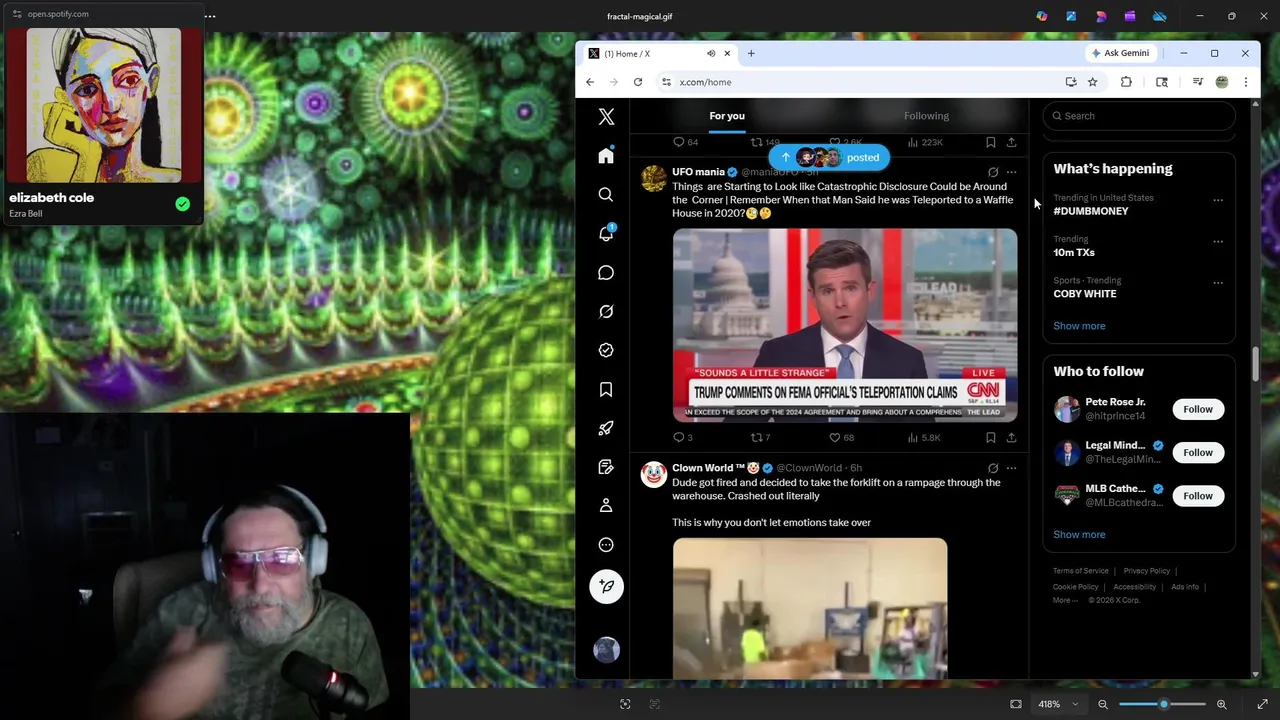Open Verified checkmark icon in X sidebar
The image size is (1280, 720).
pyautogui.click(x=606, y=350)
